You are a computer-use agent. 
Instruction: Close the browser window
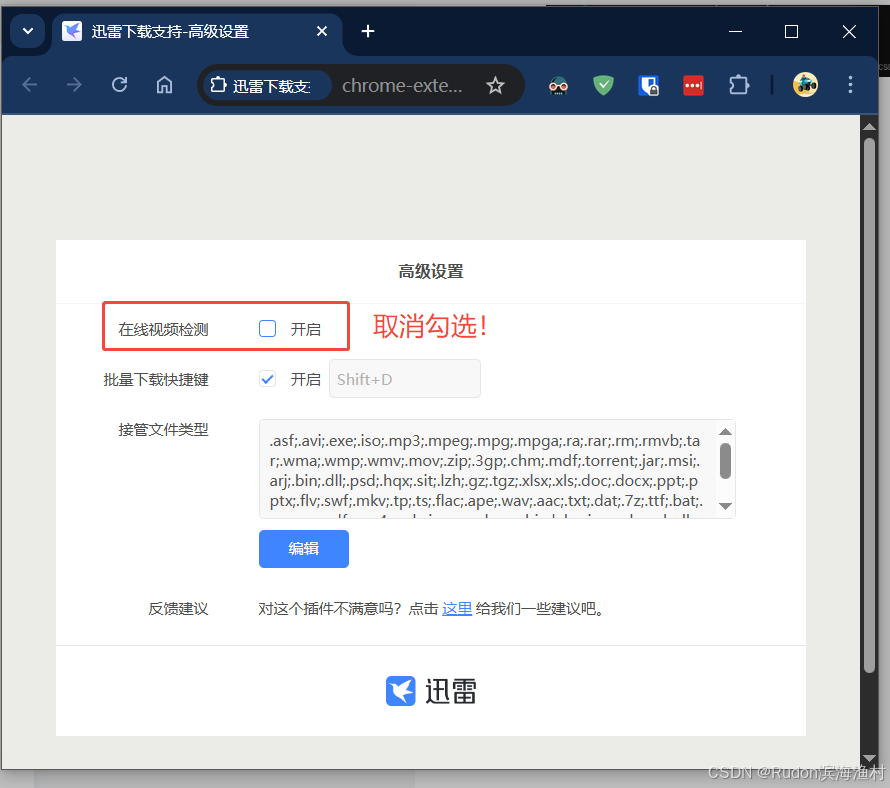[849, 31]
